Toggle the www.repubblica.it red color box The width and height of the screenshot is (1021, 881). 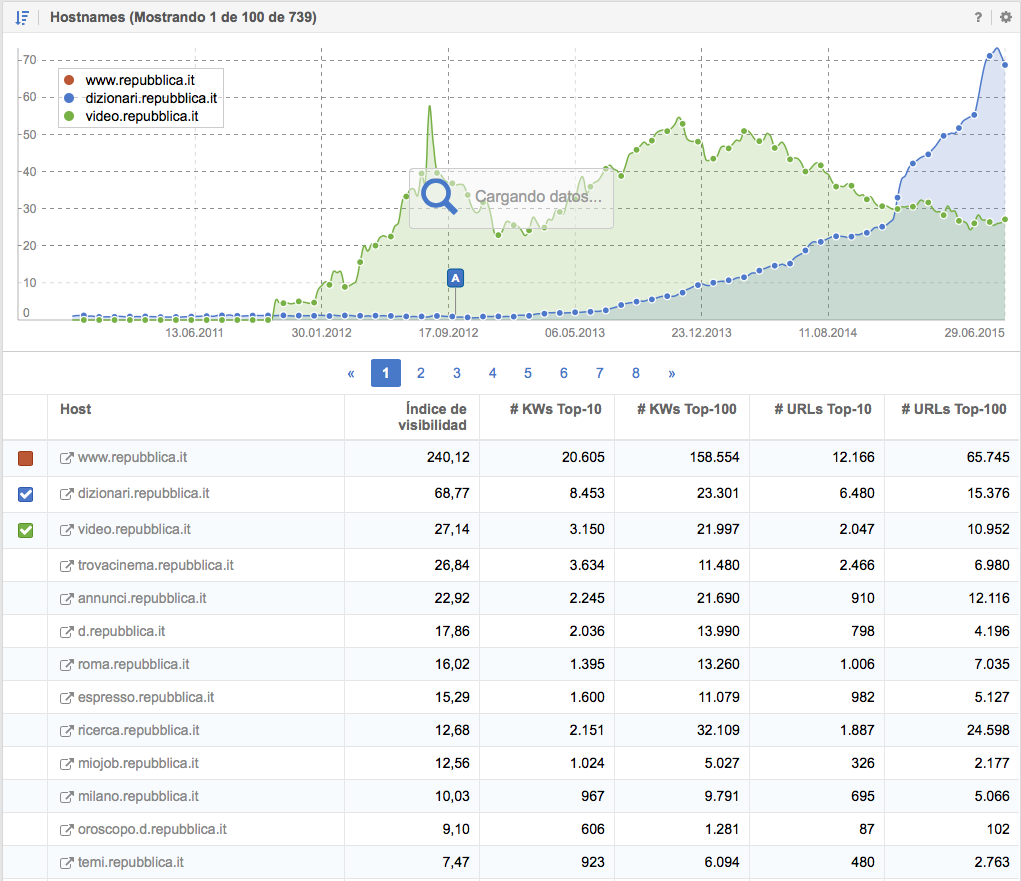pyautogui.click(x=26, y=458)
